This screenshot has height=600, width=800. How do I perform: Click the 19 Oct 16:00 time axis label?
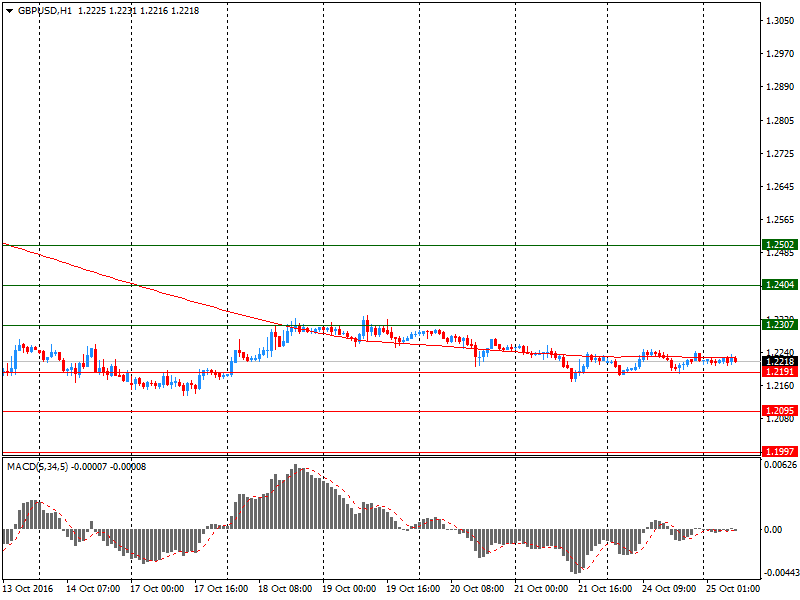413,588
